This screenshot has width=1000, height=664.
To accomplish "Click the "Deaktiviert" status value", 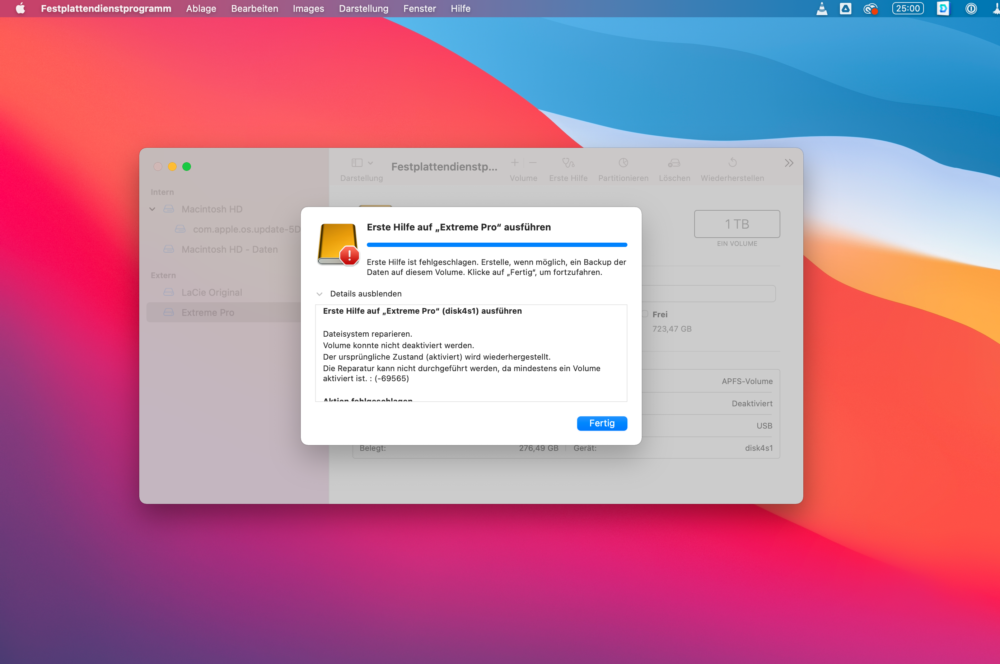I will [x=752, y=404].
